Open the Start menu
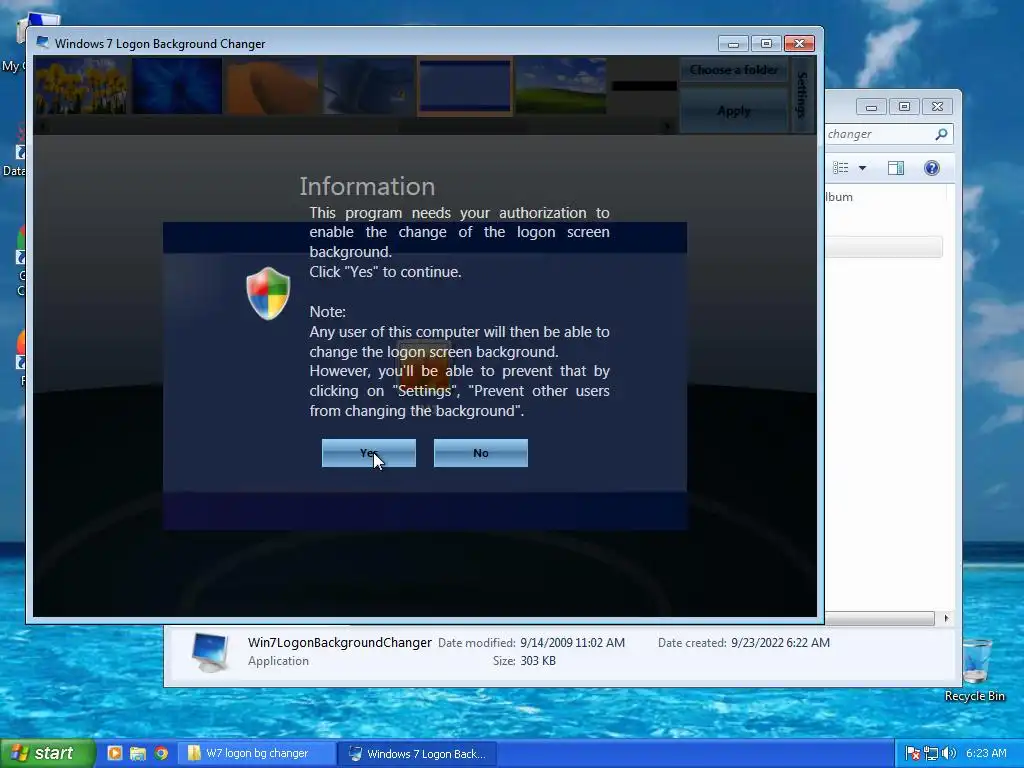The width and height of the screenshot is (1024, 768). (48, 753)
